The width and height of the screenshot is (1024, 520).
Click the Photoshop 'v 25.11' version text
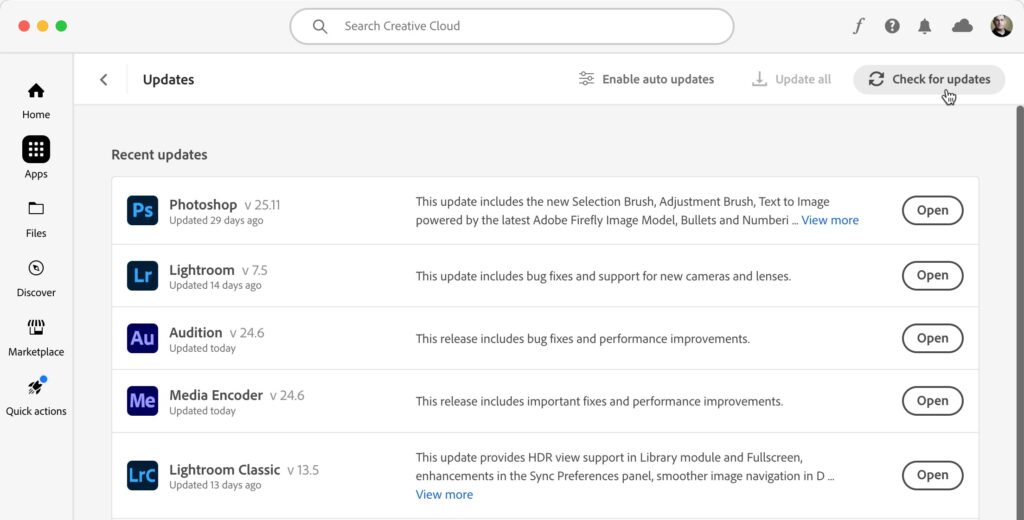pos(263,205)
